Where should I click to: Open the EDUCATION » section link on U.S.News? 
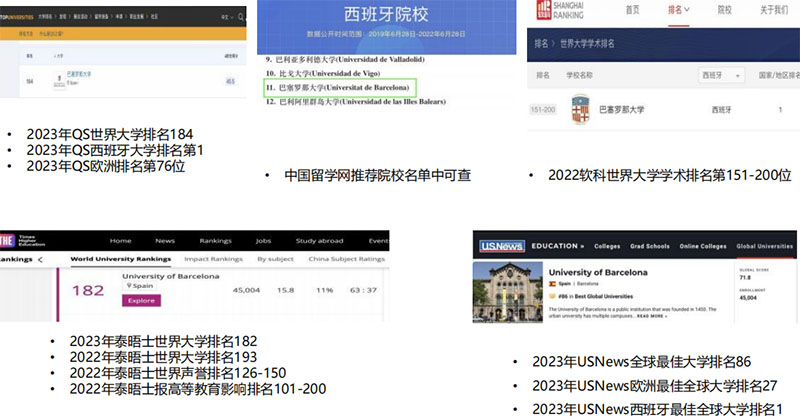click(558, 246)
